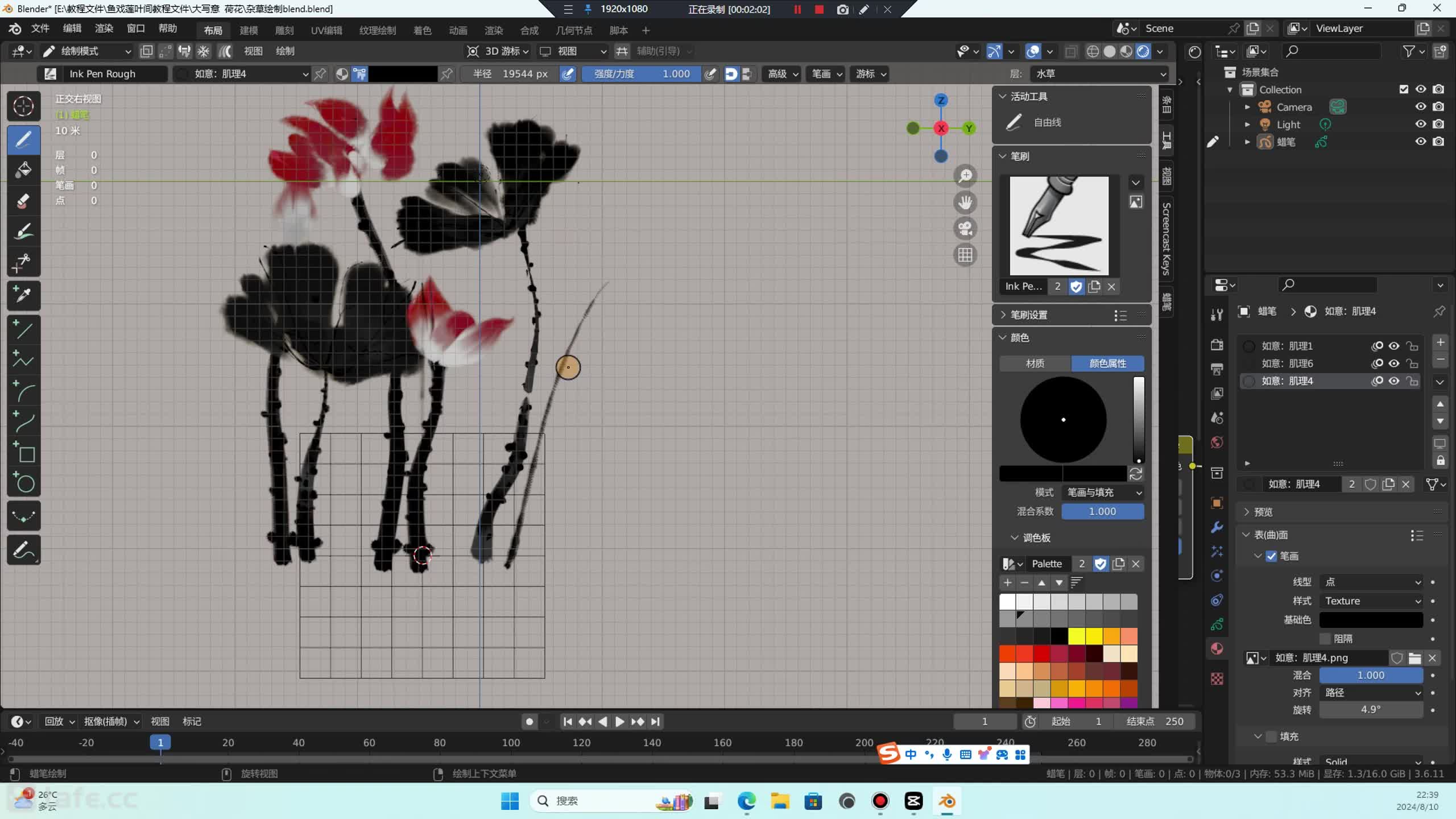Open the Render properties tab icon

click(1217, 345)
